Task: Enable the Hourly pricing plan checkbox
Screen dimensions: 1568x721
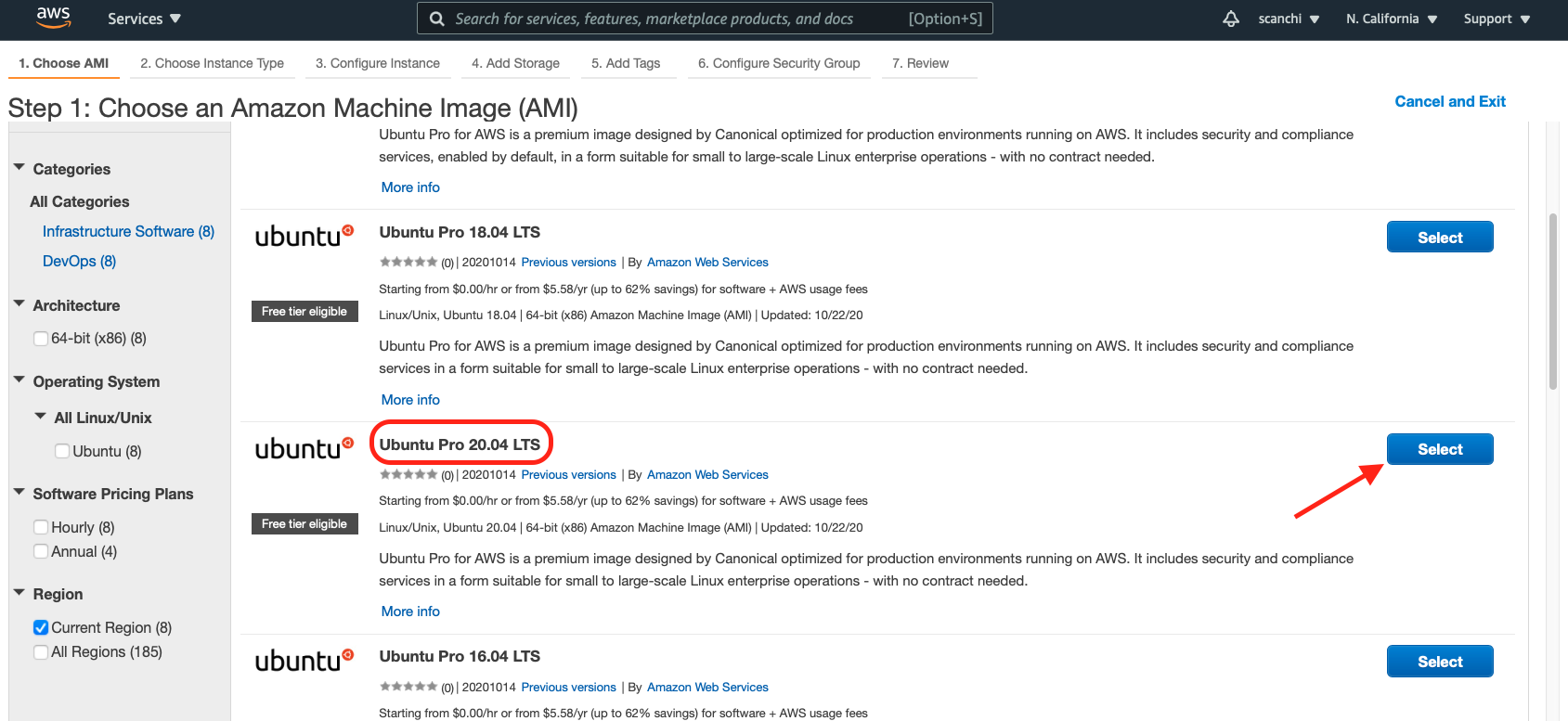Action: [x=41, y=527]
